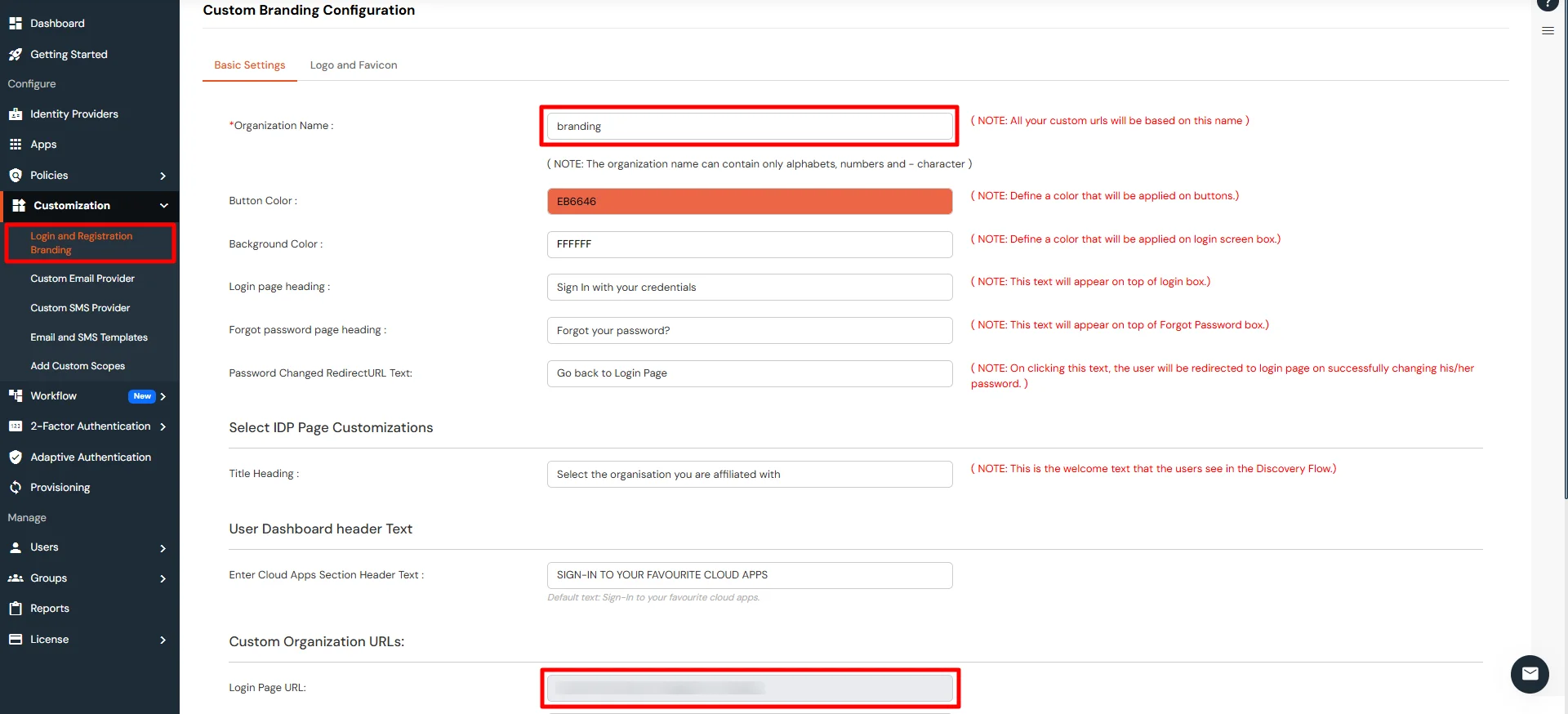Pick background color in FFFFFF field
Image resolution: width=1568 pixels, height=714 pixels.
tap(750, 244)
